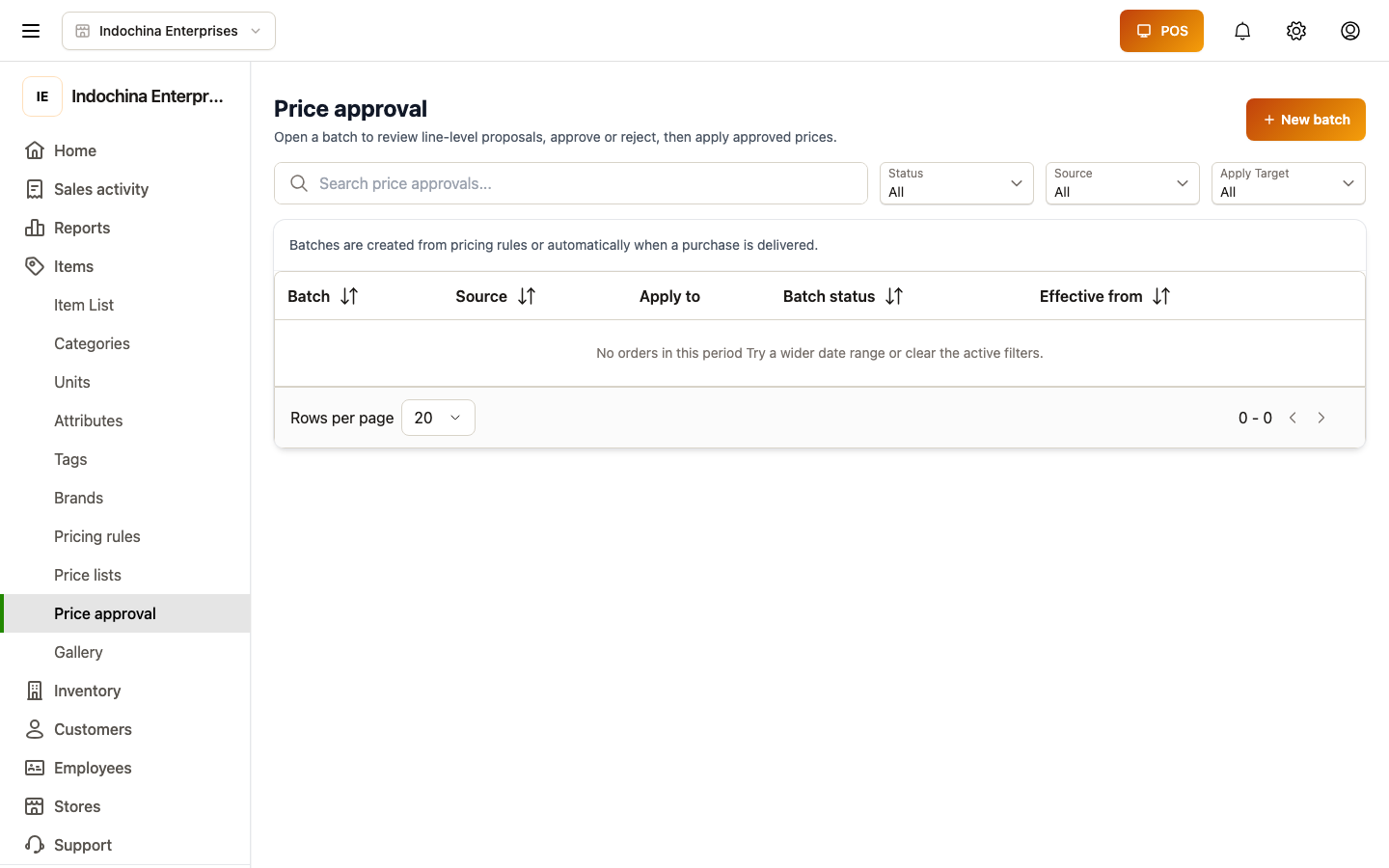Sort by Effective from arrows
Image resolution: width=1389 pixels, height=868 pixels.
tap(1161, 296)
